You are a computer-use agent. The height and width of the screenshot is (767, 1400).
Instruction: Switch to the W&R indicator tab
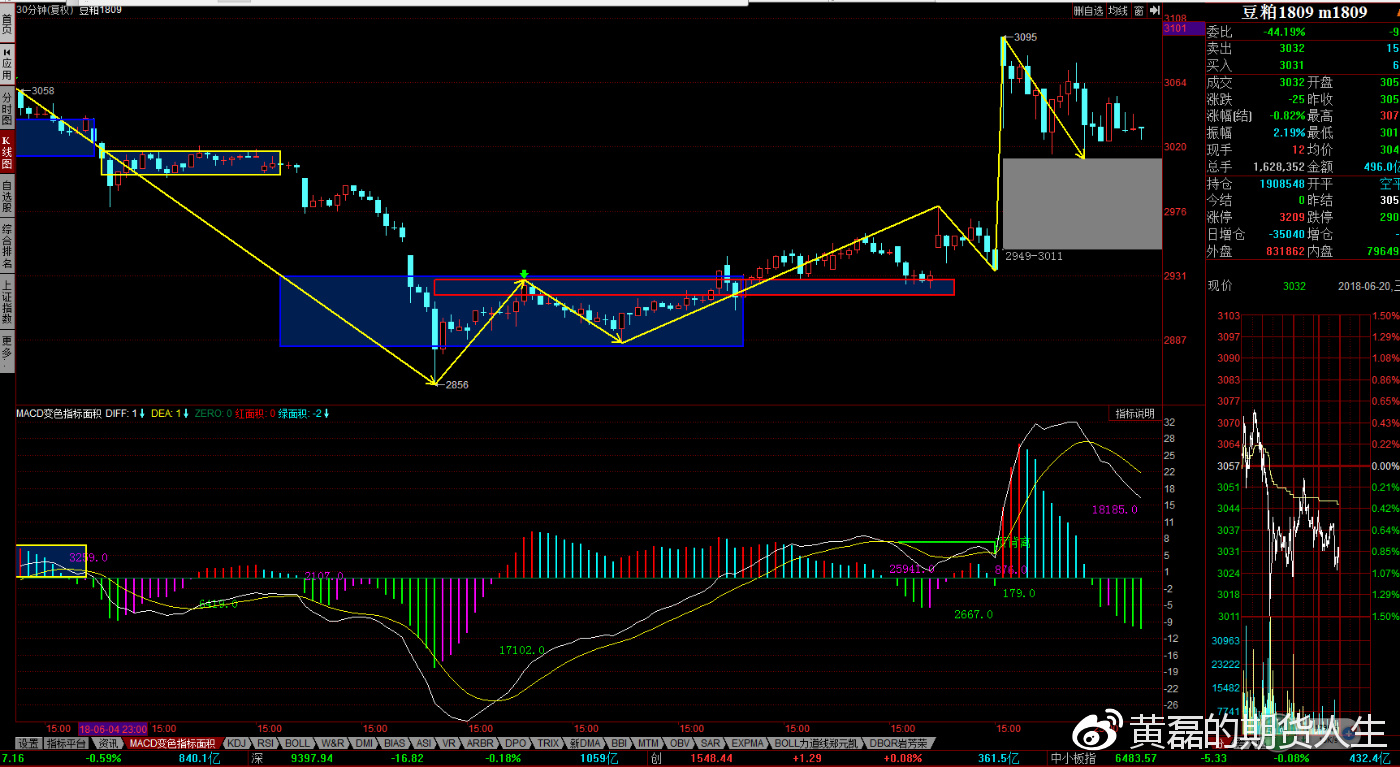click(x=333, y=743)
